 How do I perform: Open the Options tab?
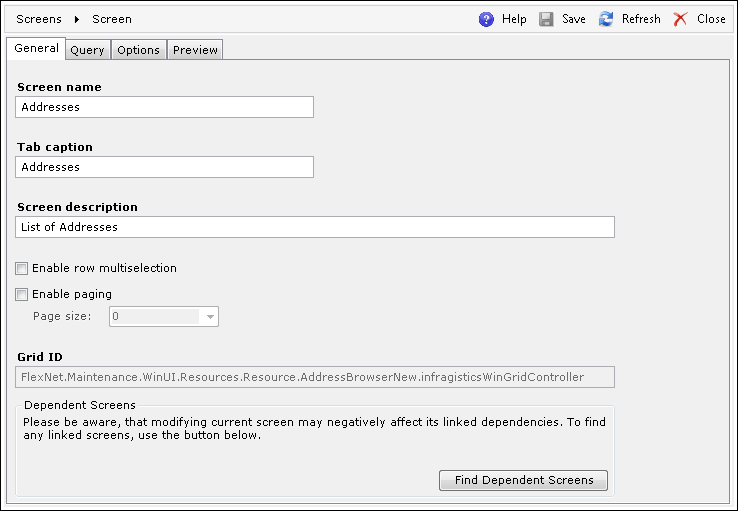[x=138, y=50]
